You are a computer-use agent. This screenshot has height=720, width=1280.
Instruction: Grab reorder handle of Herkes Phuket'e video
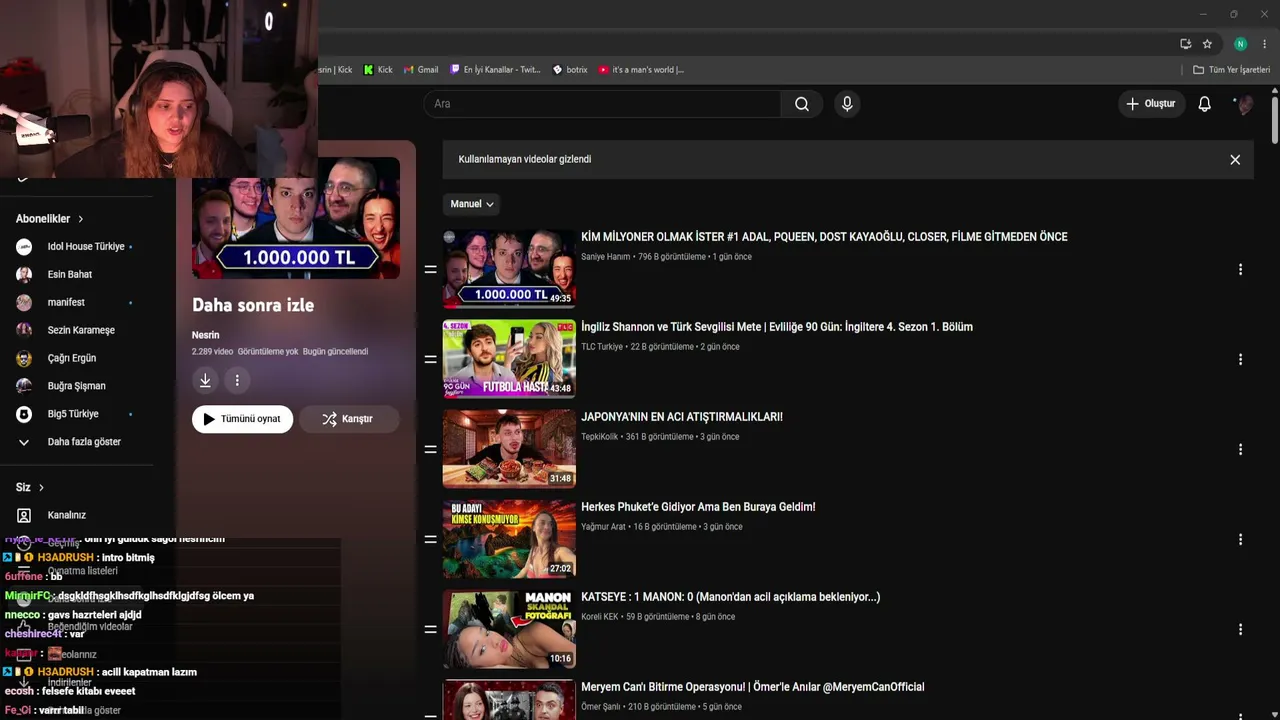pyautogui.click(x=430, y=539)
